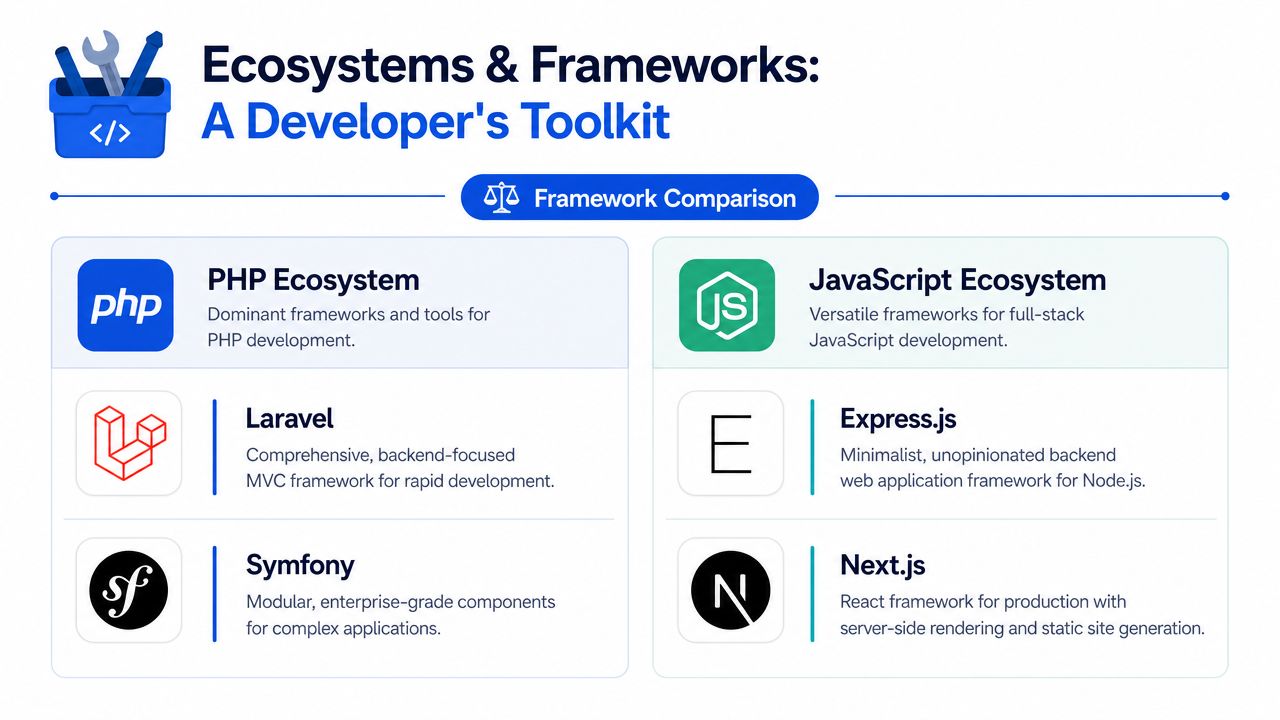
Task: Click the Framework Comparison pill button
Action: pyautogui.click(x=640, y=197)
